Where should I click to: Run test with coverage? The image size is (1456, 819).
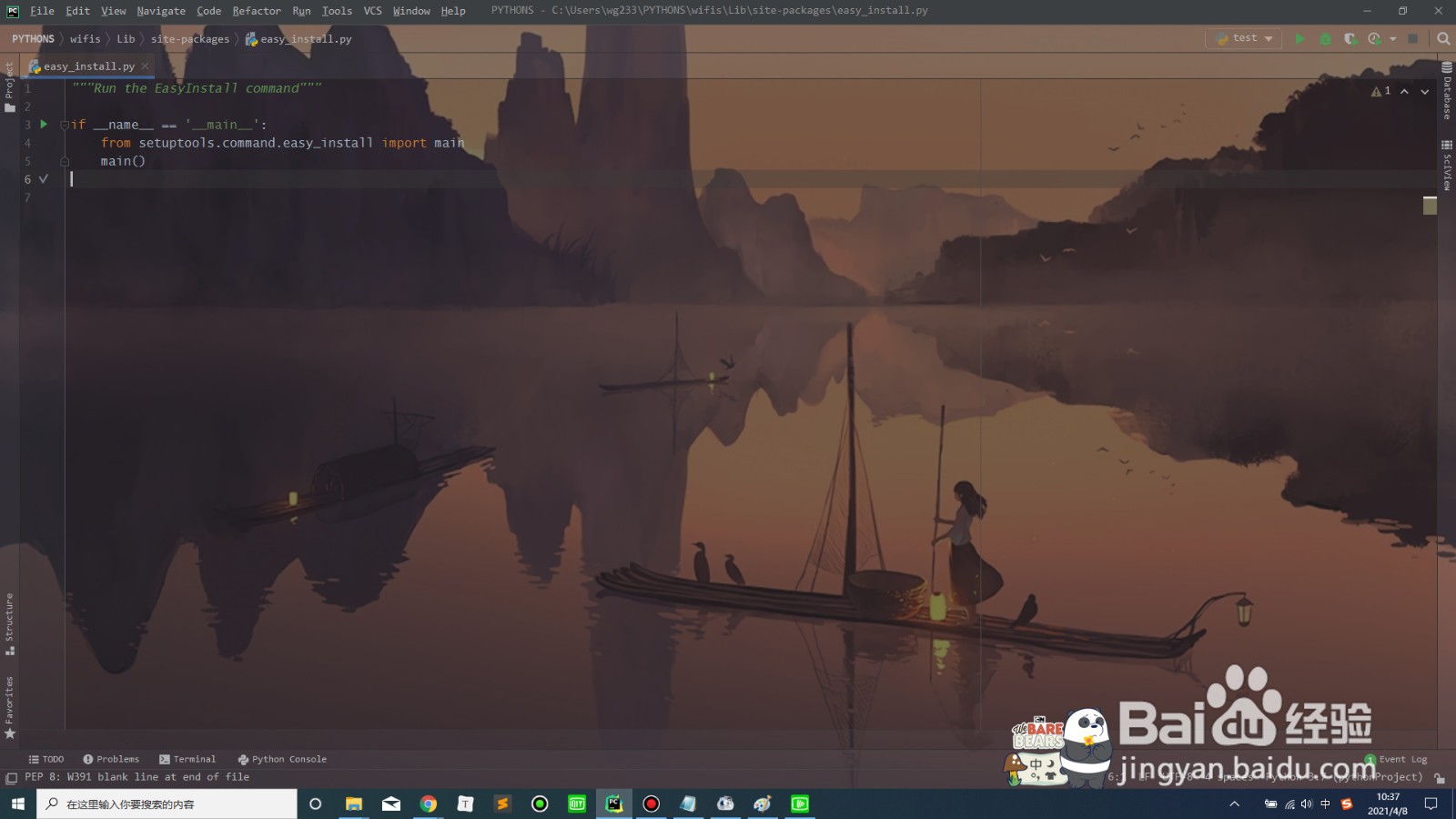coord(1350,38)
